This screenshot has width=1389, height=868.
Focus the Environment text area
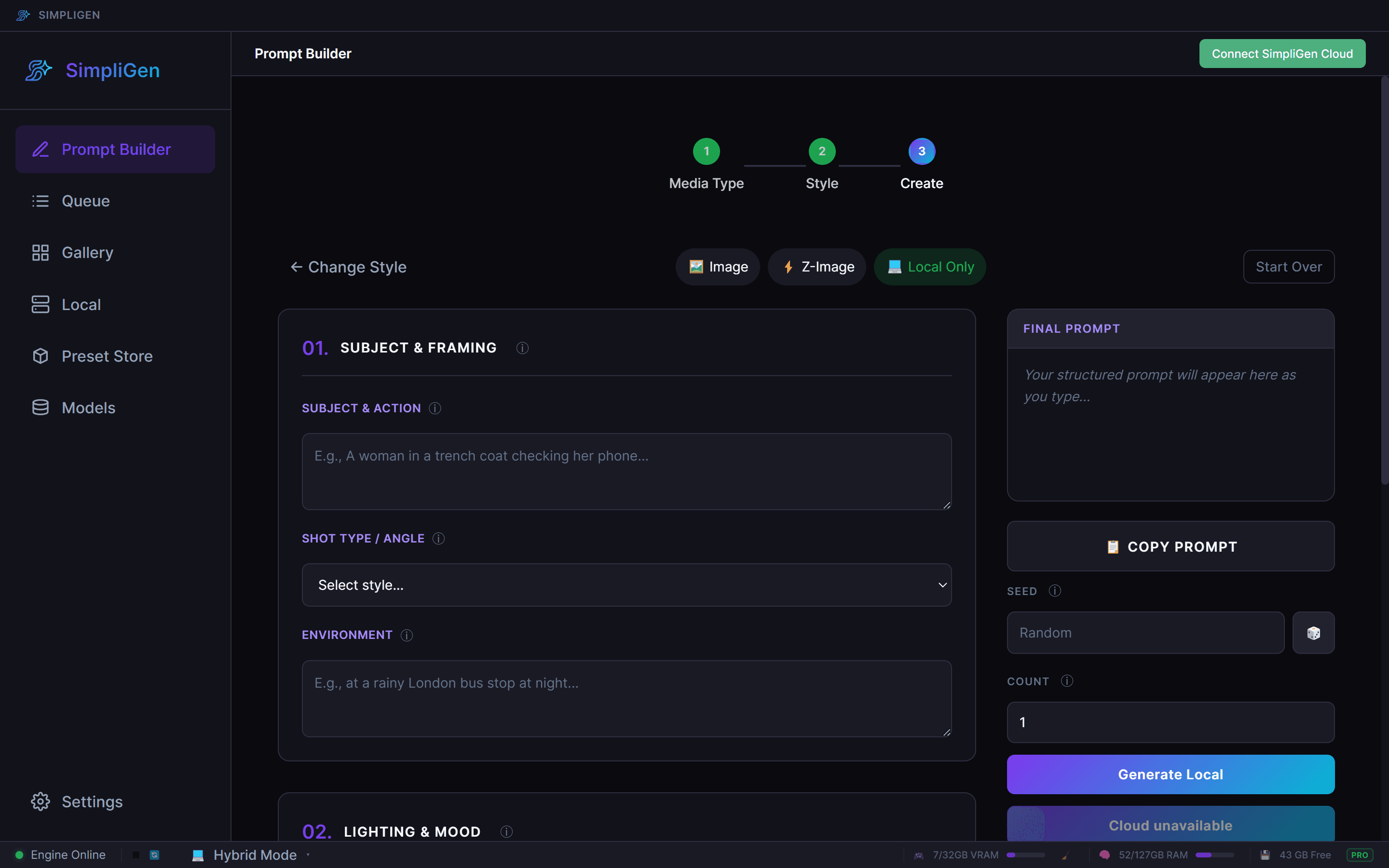(x=627, y=699)
